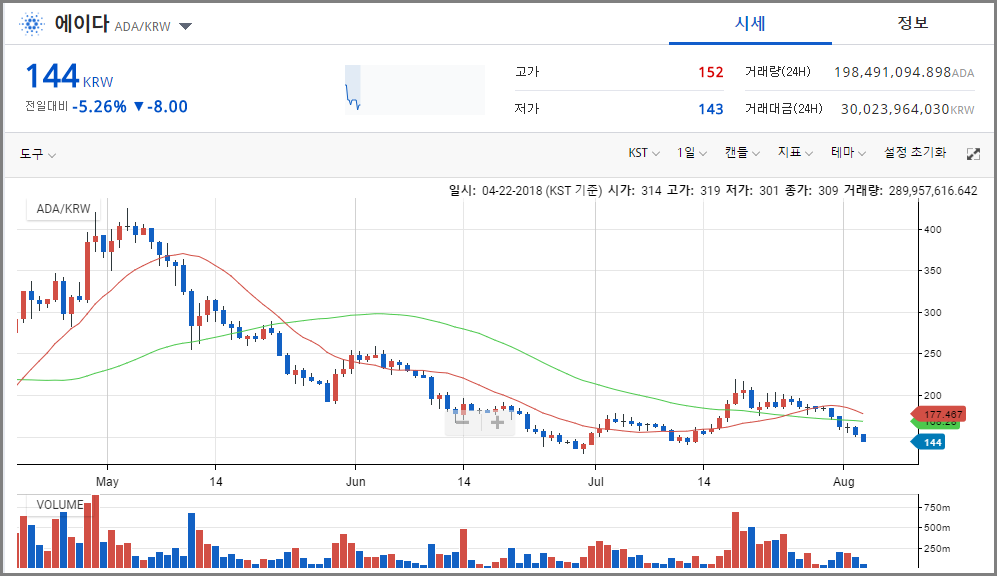This screenshot has height=576, width=997.
Task: Click the red 177.467 moving average price tag
Action: (x=942, y=414)
